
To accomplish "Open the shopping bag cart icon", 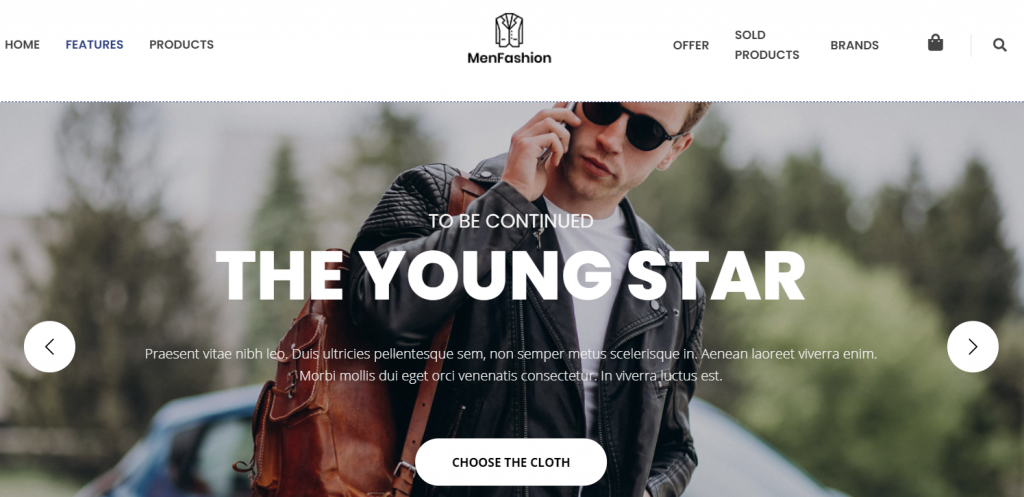I will [x=935, y=43].
